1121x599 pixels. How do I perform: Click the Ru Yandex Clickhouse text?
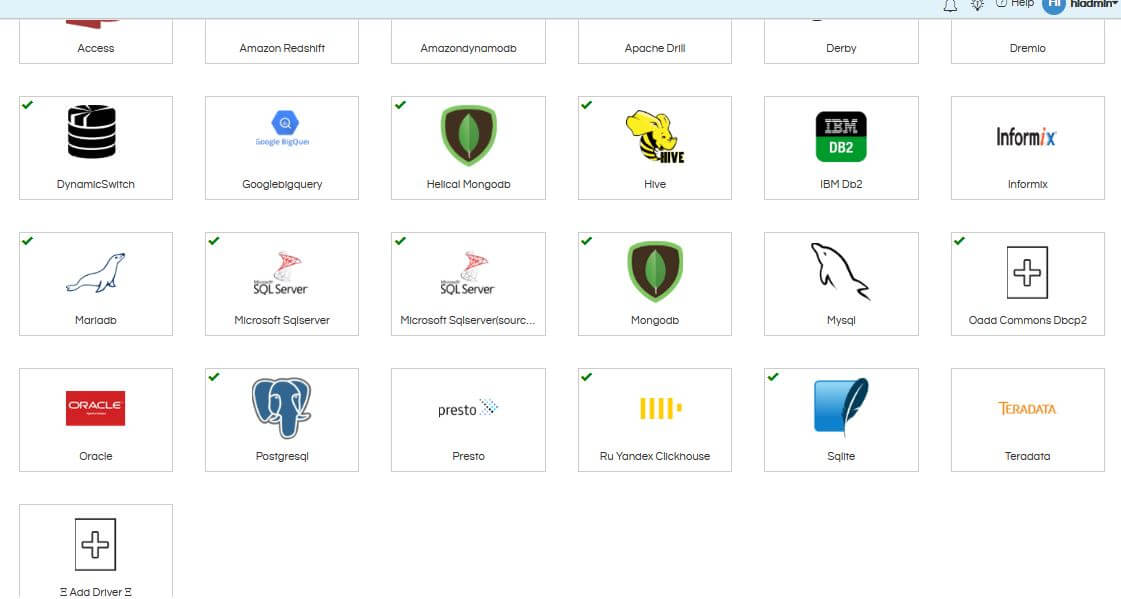point(655,456)
